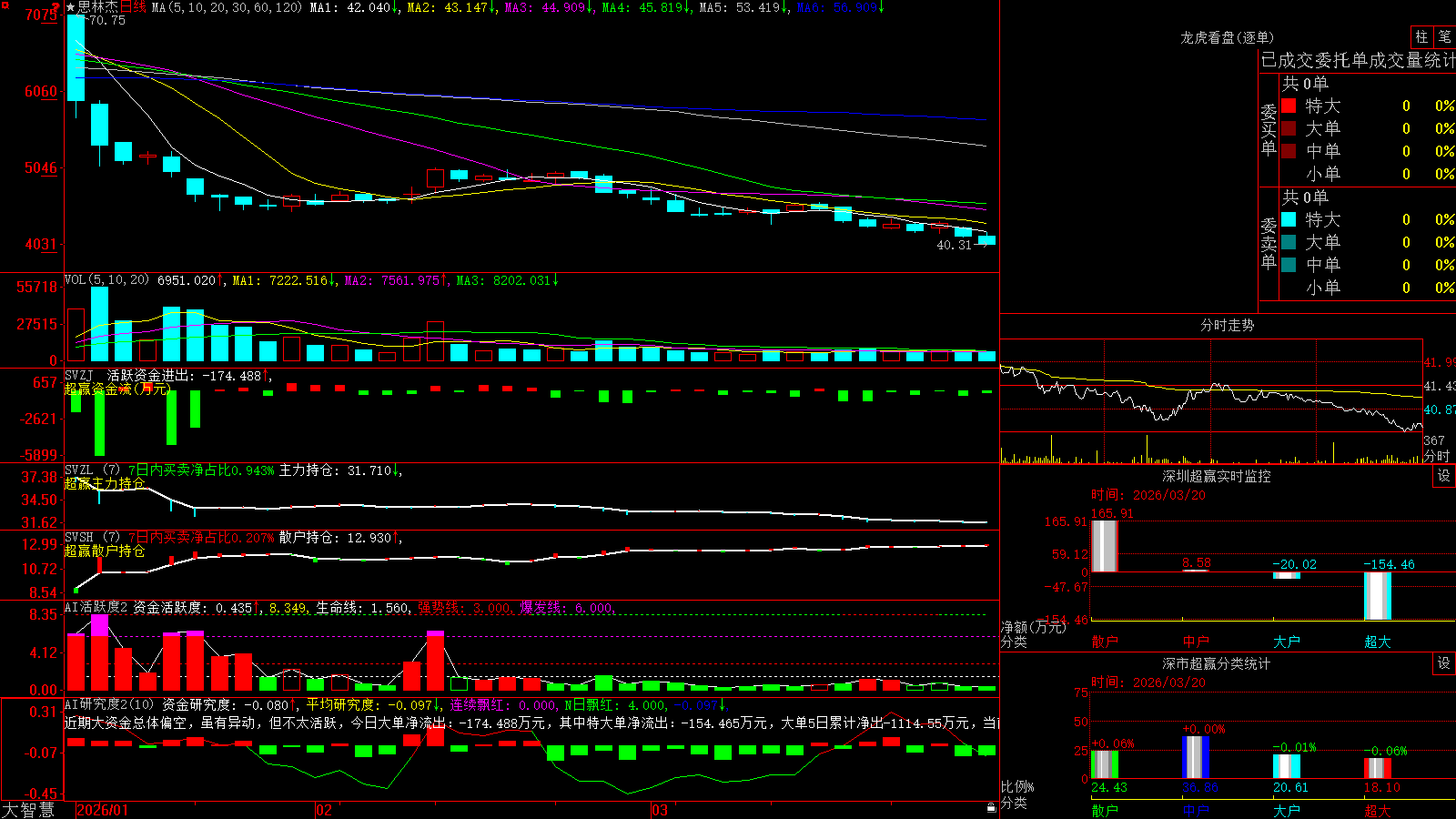
Task: Click the red 中户 label in 实时监控 chart
Action: pos(1196,642)
